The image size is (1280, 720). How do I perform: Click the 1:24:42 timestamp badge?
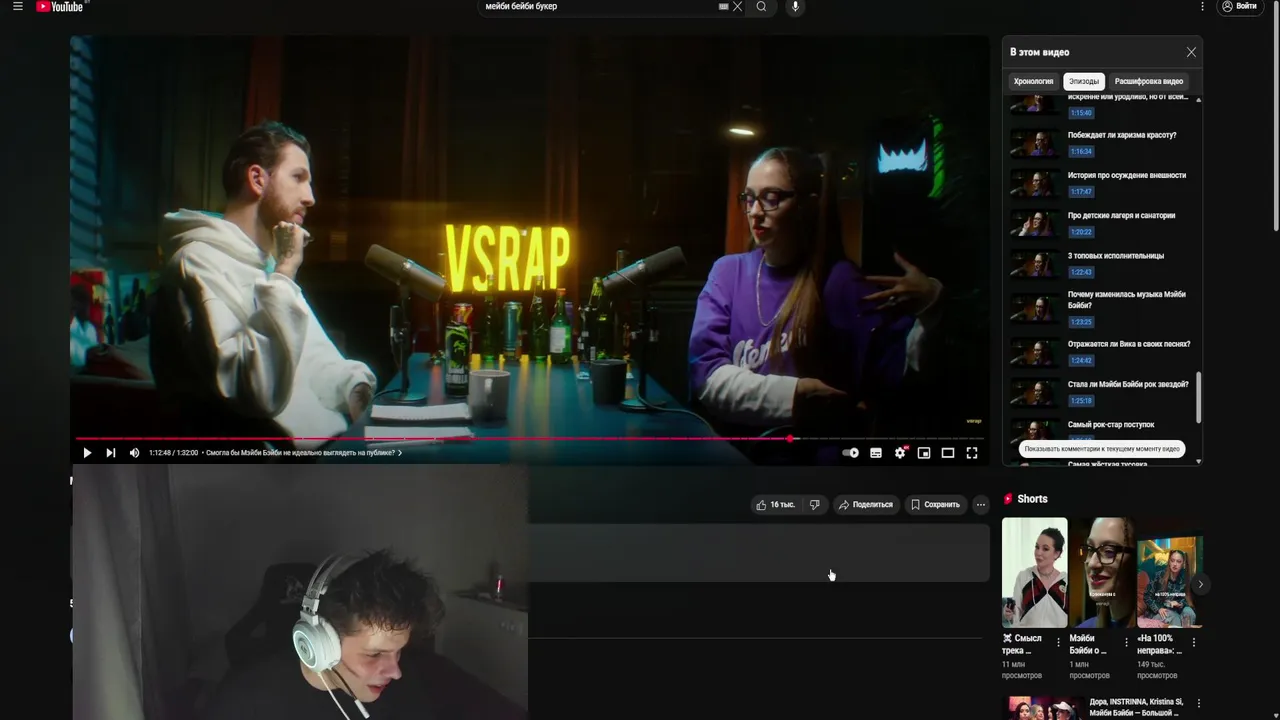pos(1081,360)
